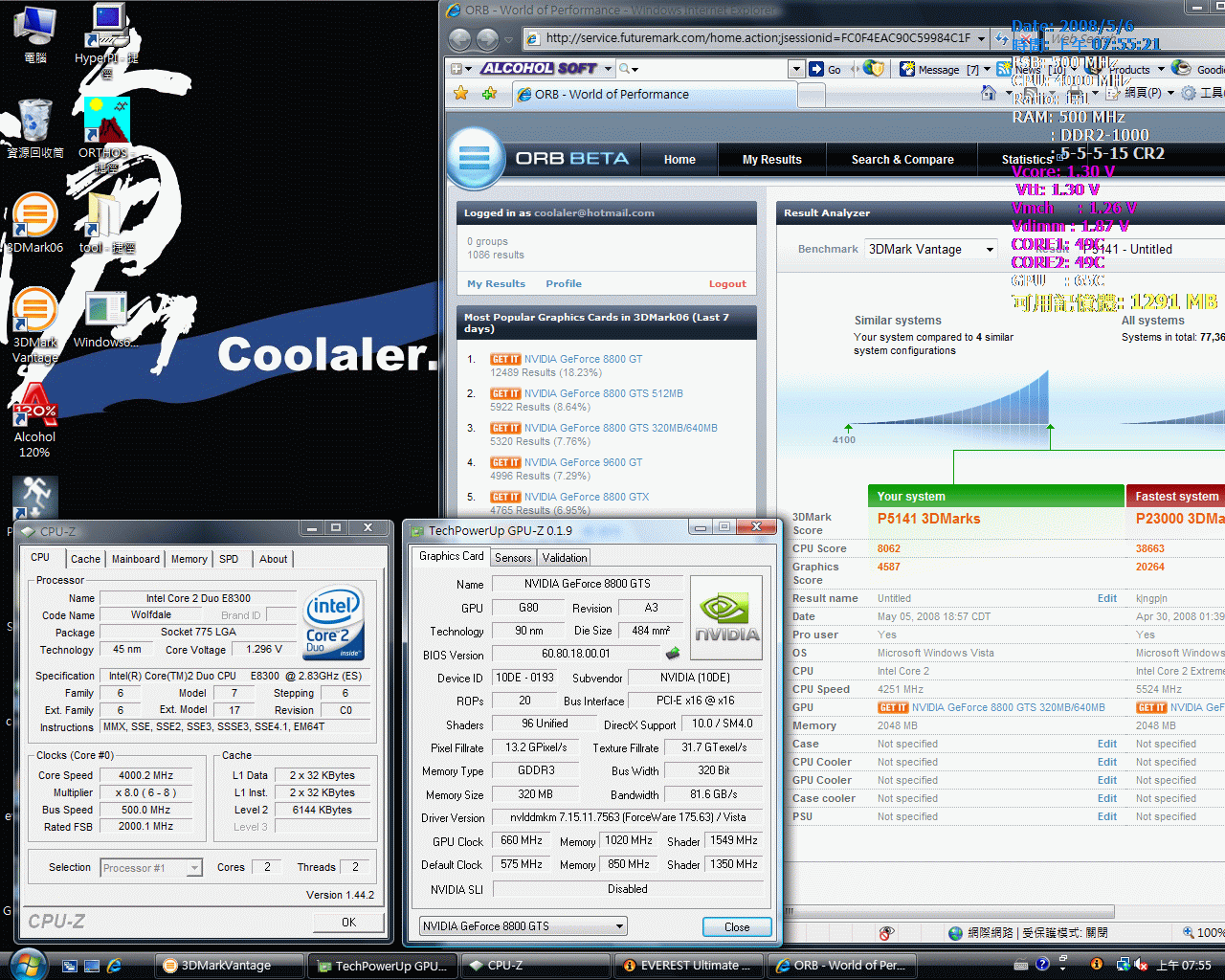Screen dimensions: 1225x980
Task: Click in the IE address bar URL
Action: (757, 38)
